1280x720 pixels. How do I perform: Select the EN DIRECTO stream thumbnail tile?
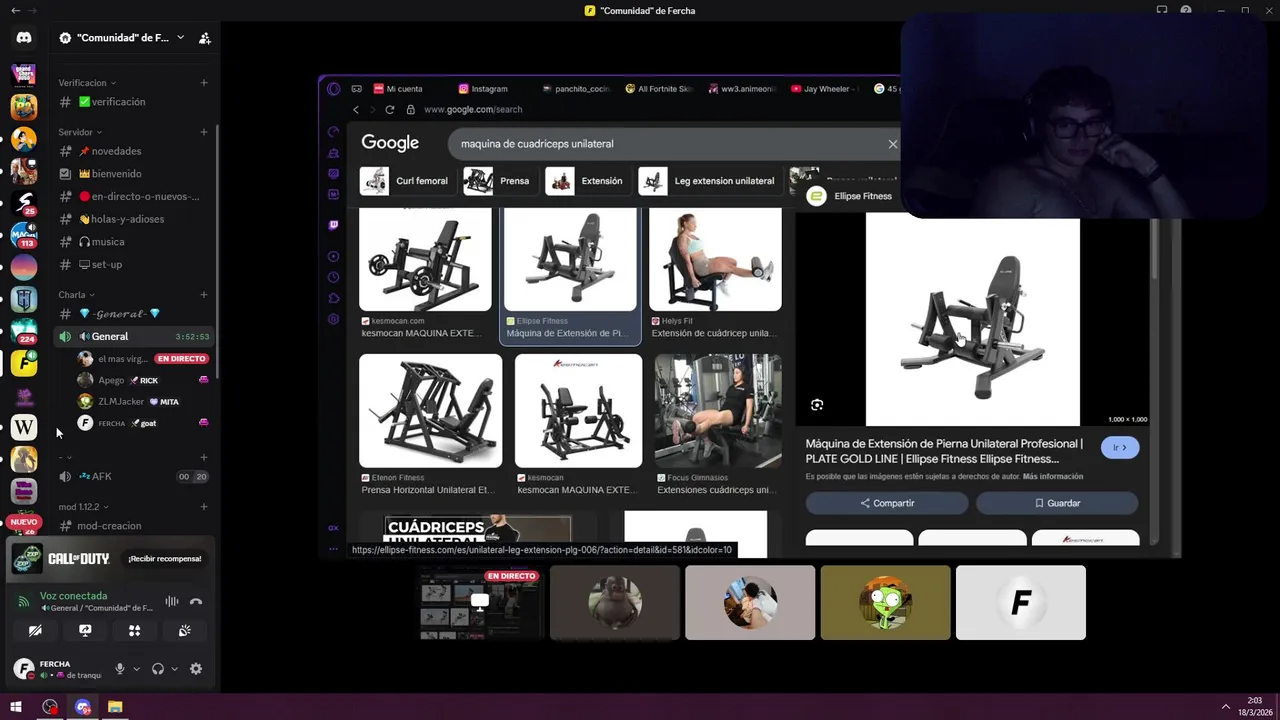[x=480, y=602]
